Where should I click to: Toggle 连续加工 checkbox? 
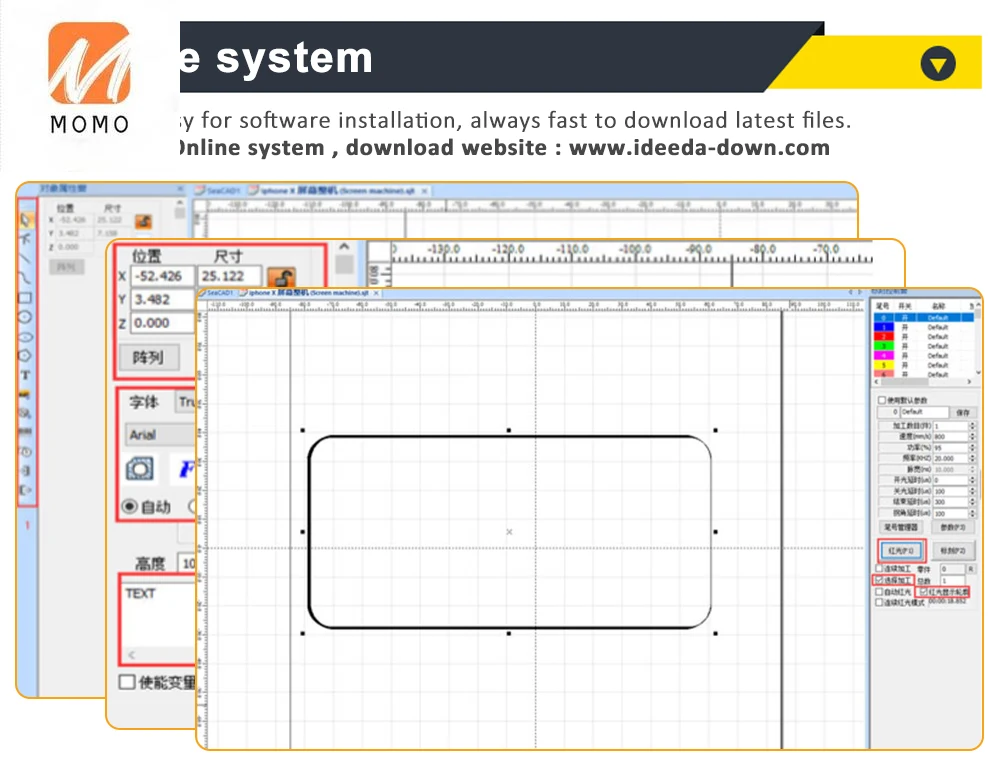click(x=879, y=568)
